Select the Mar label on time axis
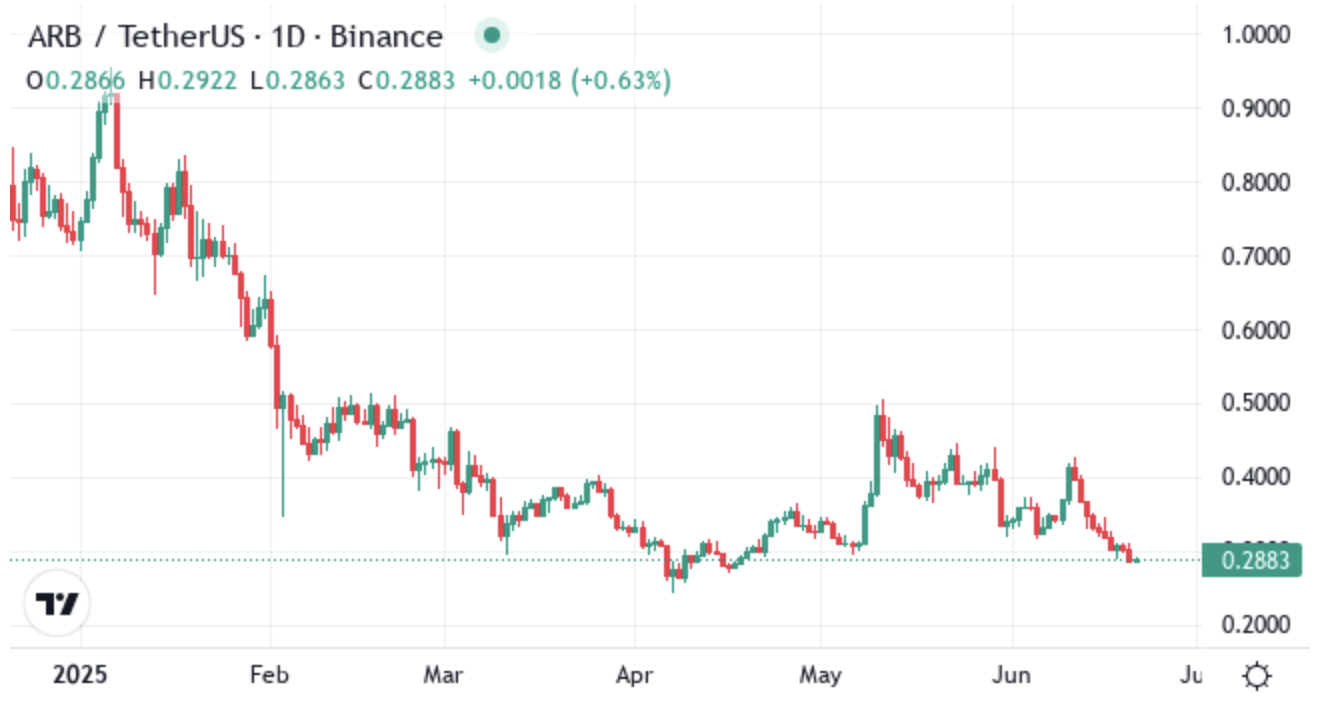The height and width of the screenshot is (708, 1334). coord(444,675)
